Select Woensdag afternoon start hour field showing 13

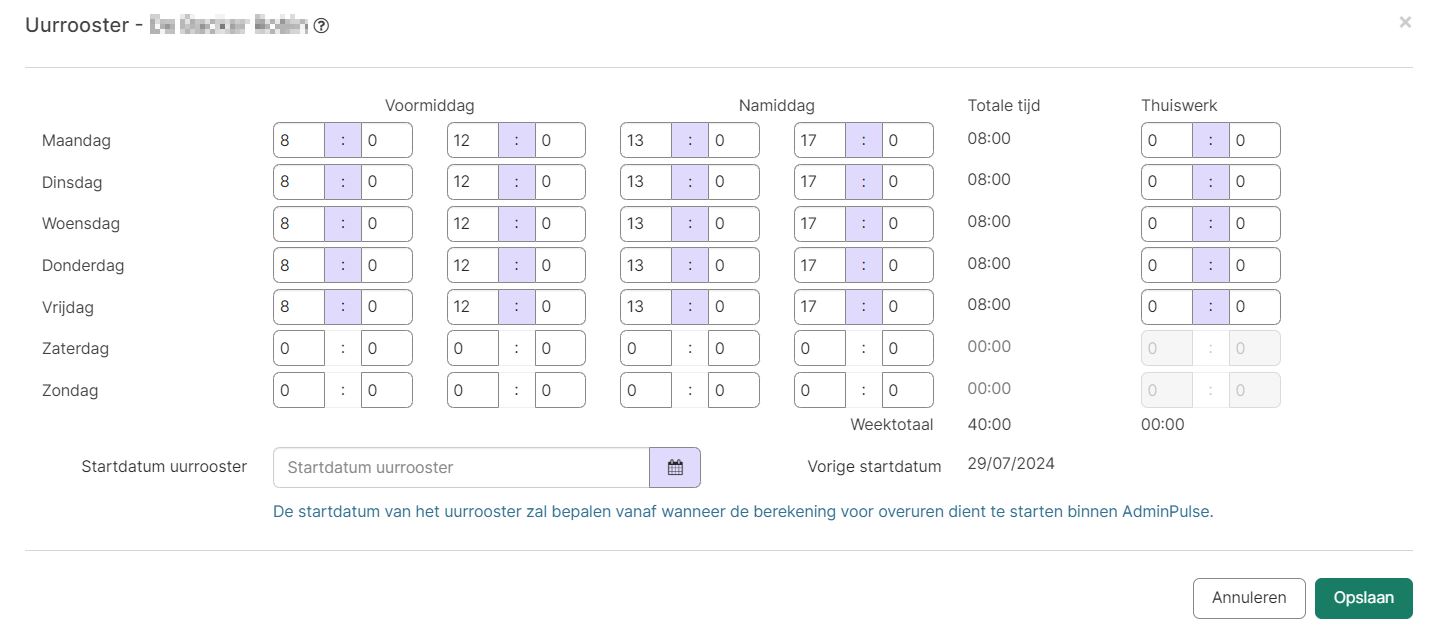(646, 224)
